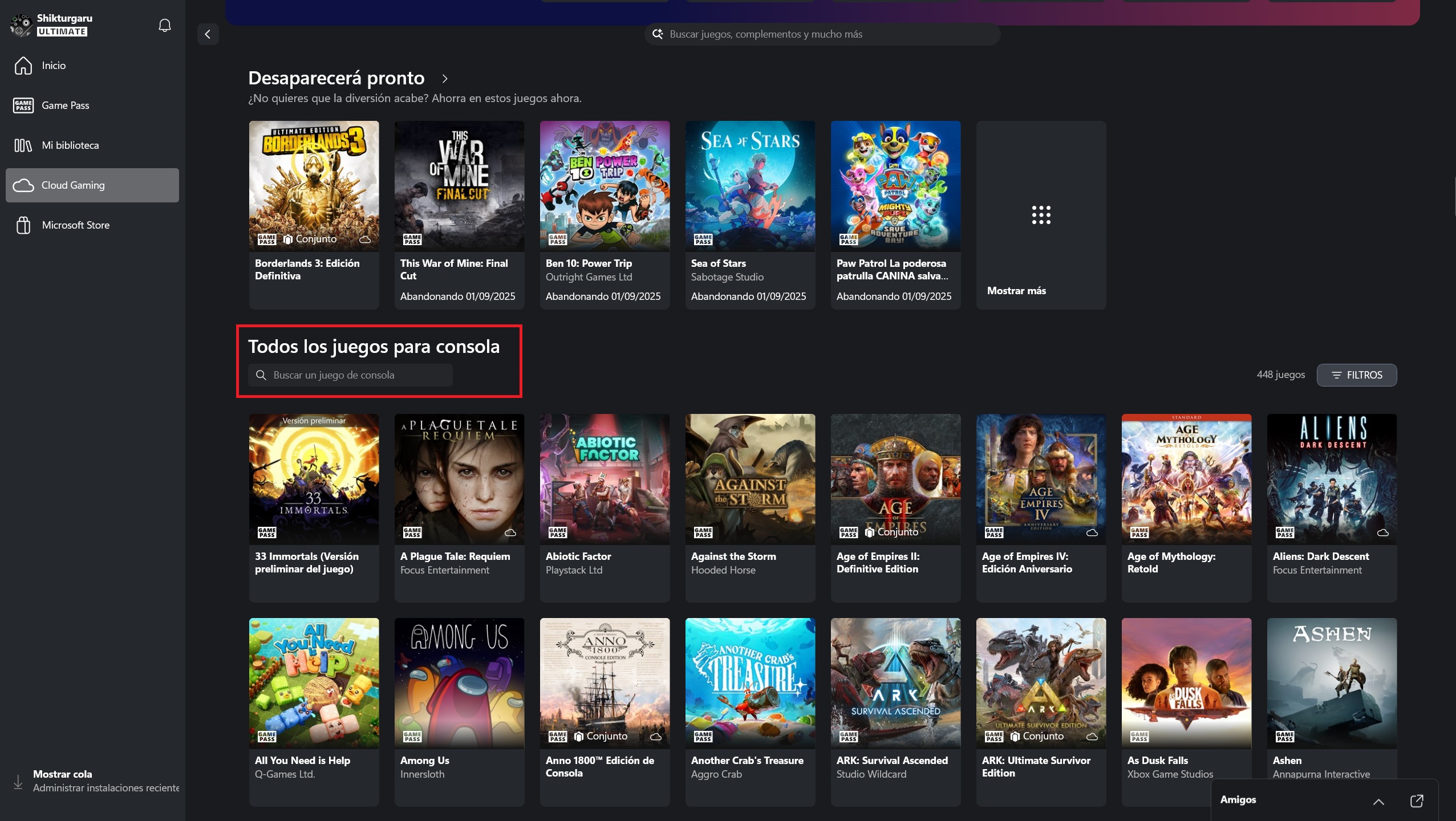This screenshot has height=821, width=1456.
Task: Pop out Amigos panel in new window
Action: pos(1416,800)
